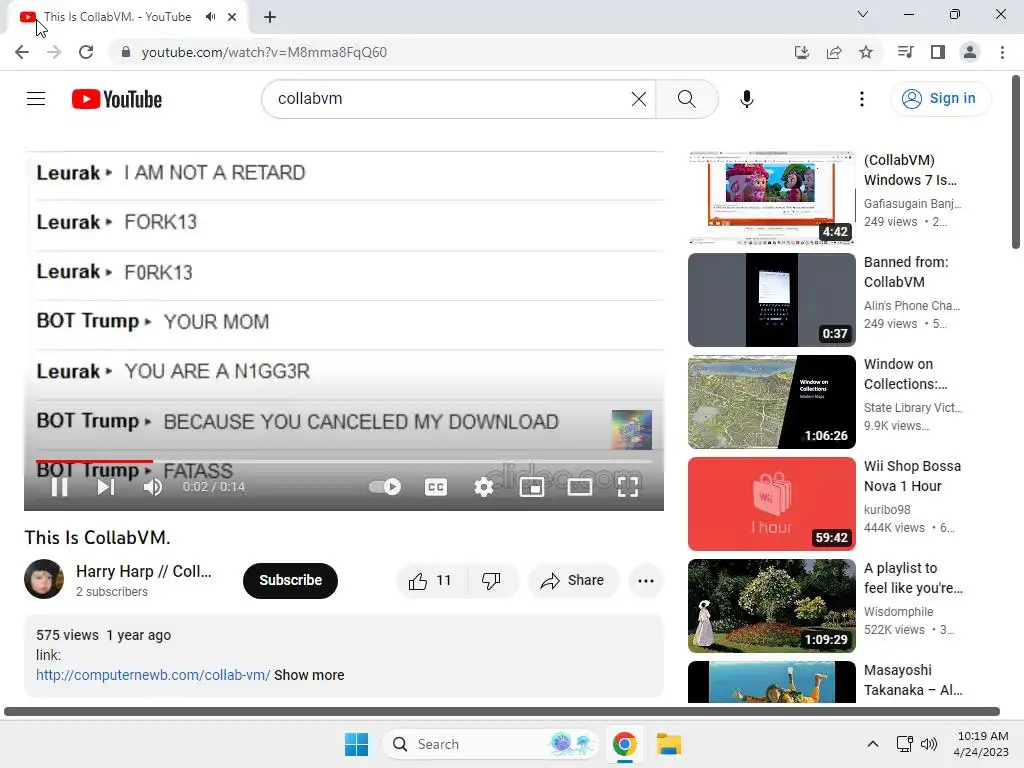
Task: Subscribe to Harry Harp channel
Action: [290, 580]
